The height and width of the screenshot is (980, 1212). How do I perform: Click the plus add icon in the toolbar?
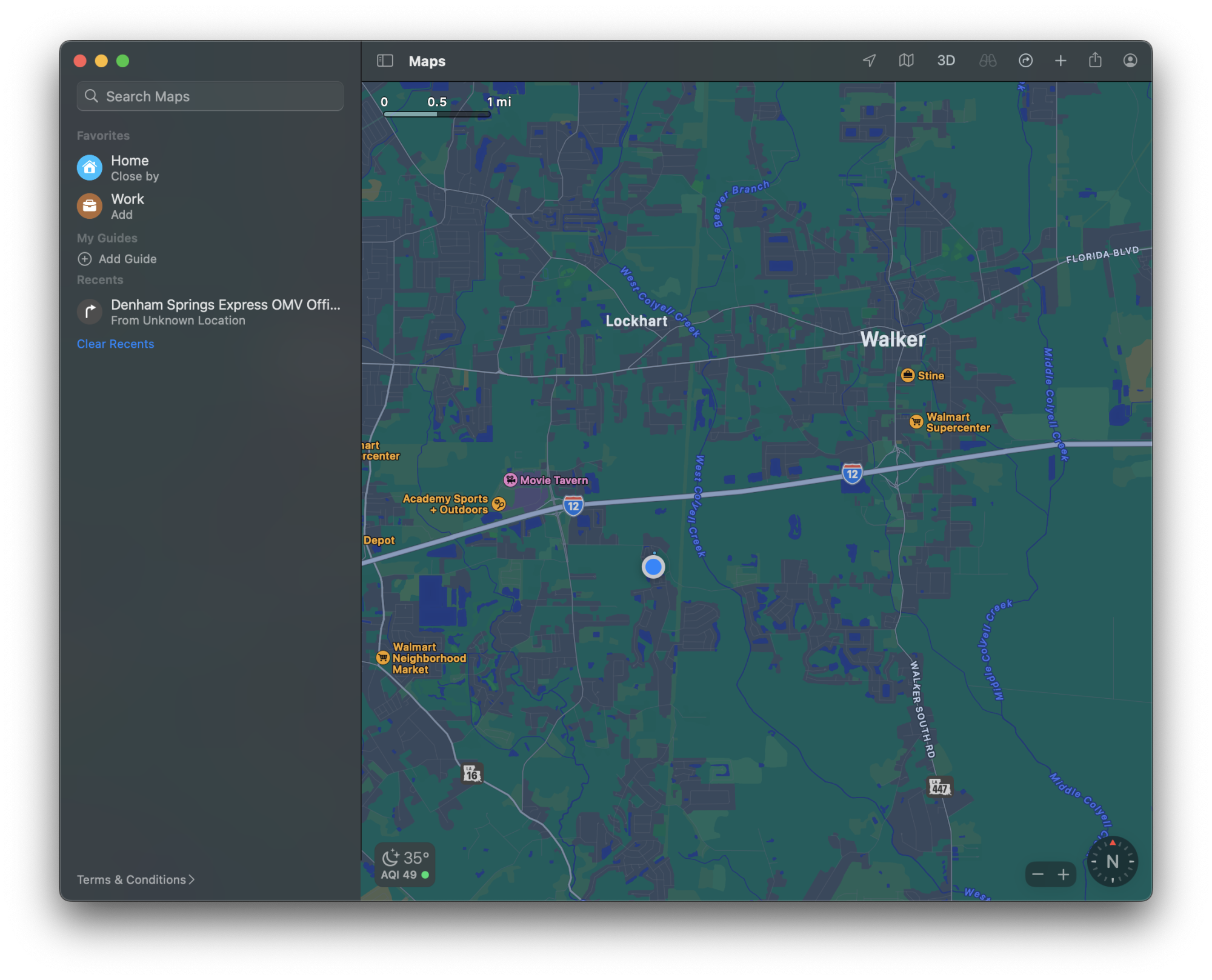point(1060,61)
